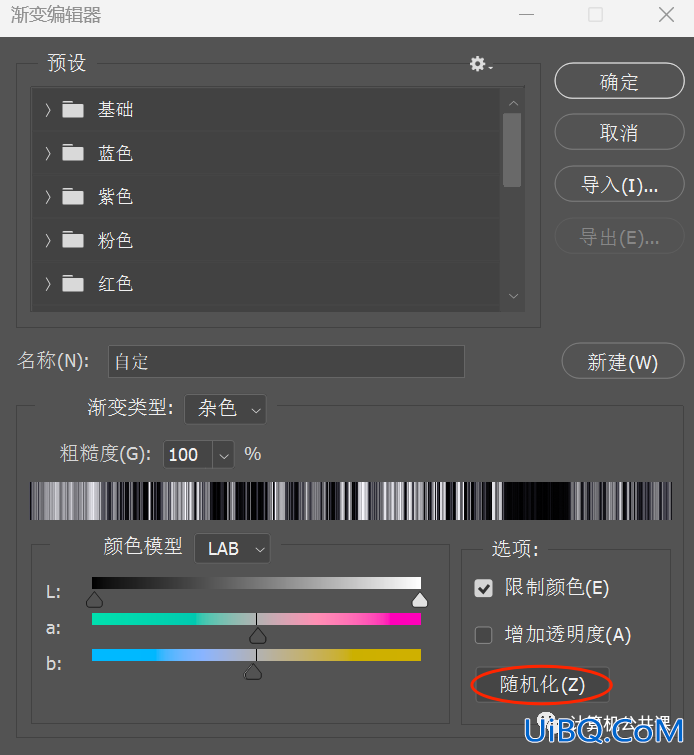694x755 pixels.
Task: Expand the 粉色 preset group
Action: pyautogui.click(x=48, y=240)
